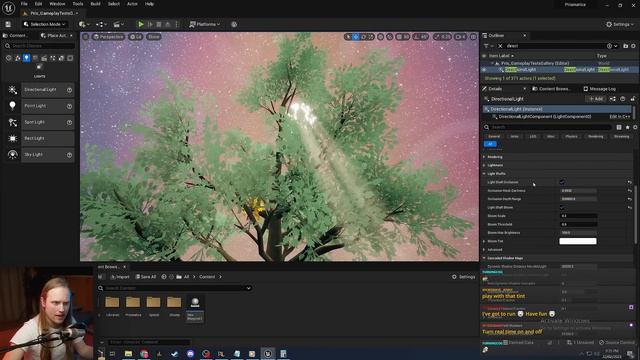Select the Sky Light icon
This screenshot has height=360, width=640.
[x=13, y=155]
